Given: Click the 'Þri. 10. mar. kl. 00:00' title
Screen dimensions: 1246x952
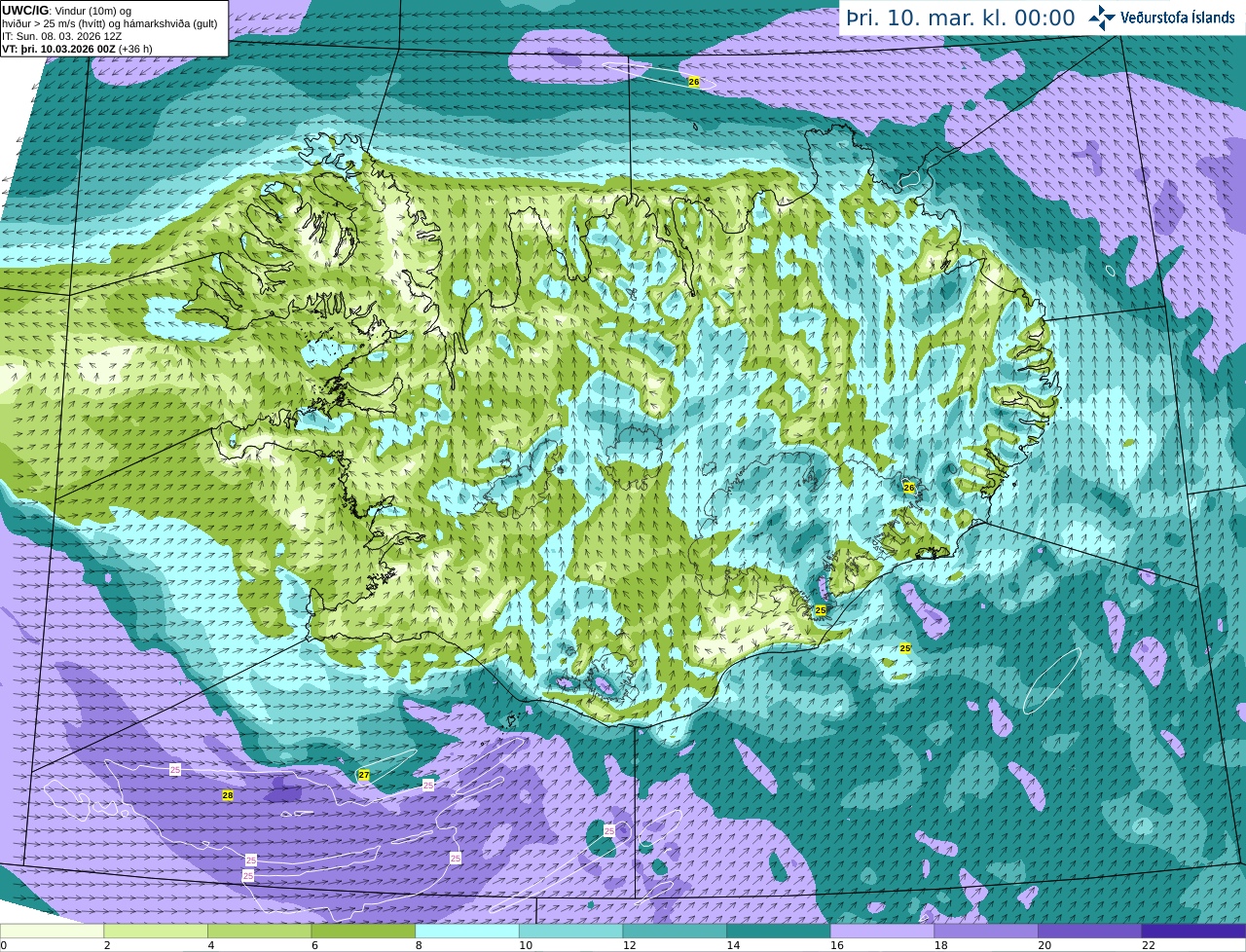Looking at the screenshot, I should tap(960, 18).
